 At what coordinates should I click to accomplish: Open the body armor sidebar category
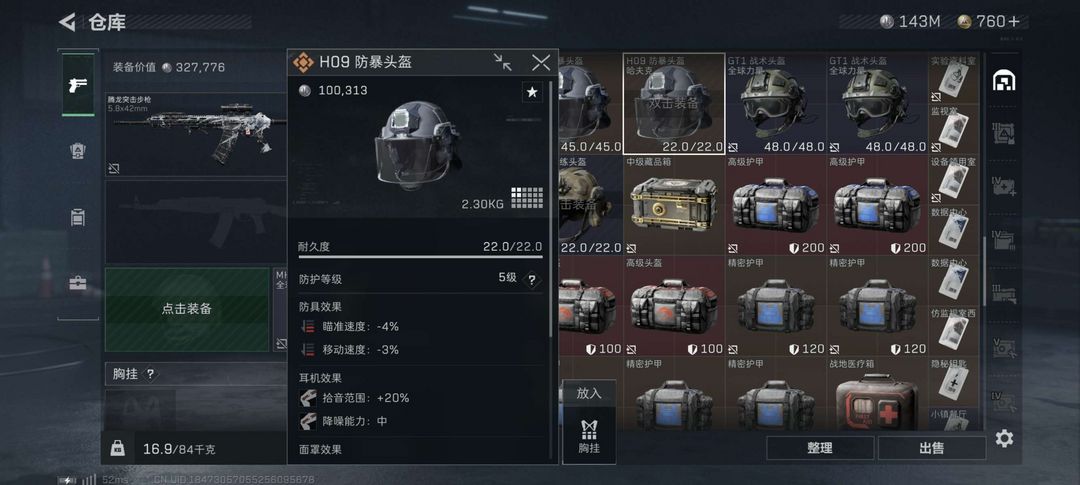(x=78, y=151)
